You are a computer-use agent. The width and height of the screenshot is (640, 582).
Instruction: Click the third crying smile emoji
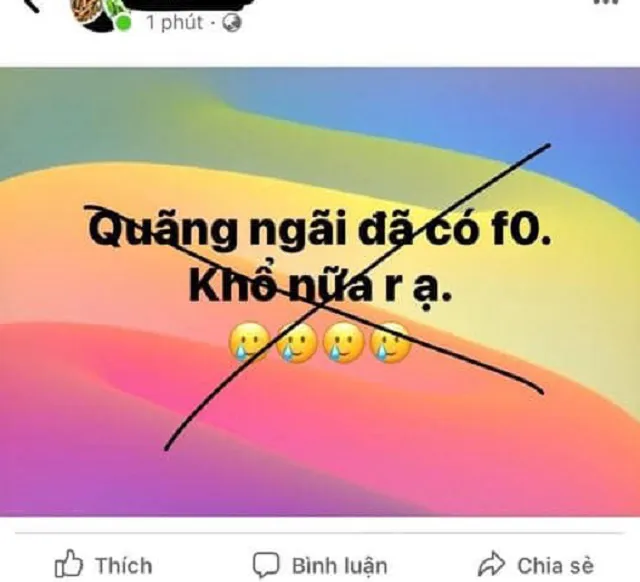343,343
